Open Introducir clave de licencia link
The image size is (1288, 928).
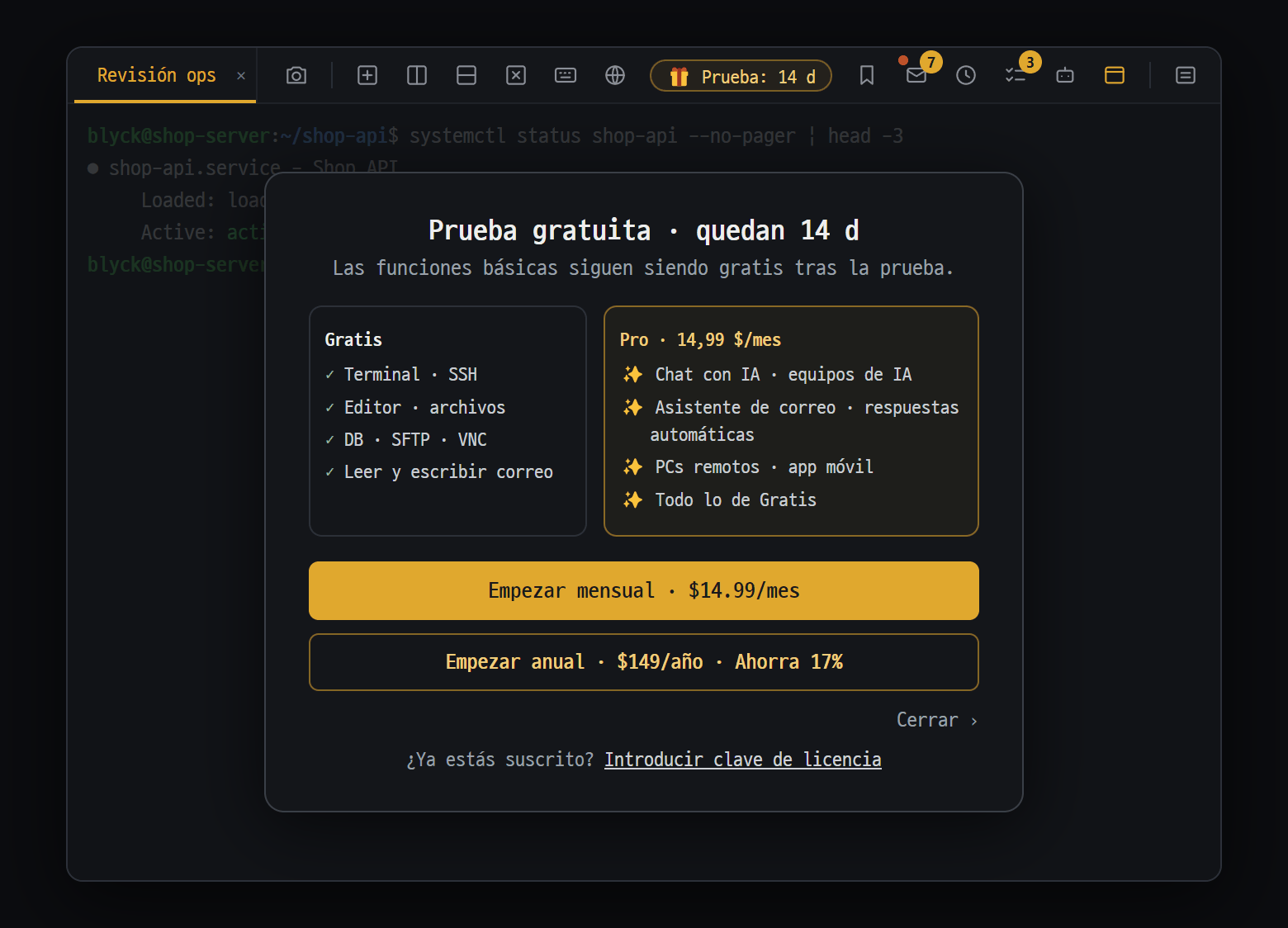[x=743, y=760]
